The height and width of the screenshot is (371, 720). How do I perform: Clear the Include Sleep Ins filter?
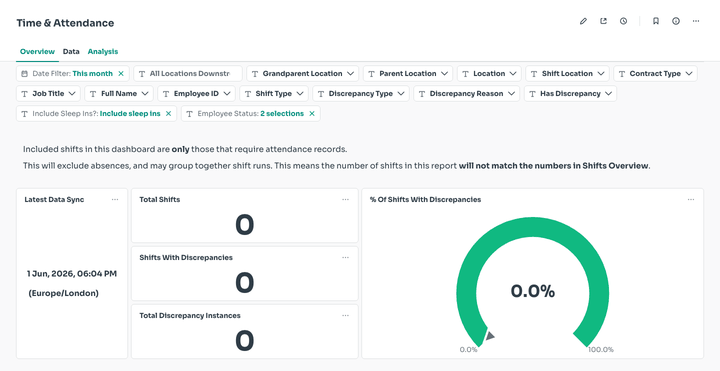(169, 113)
